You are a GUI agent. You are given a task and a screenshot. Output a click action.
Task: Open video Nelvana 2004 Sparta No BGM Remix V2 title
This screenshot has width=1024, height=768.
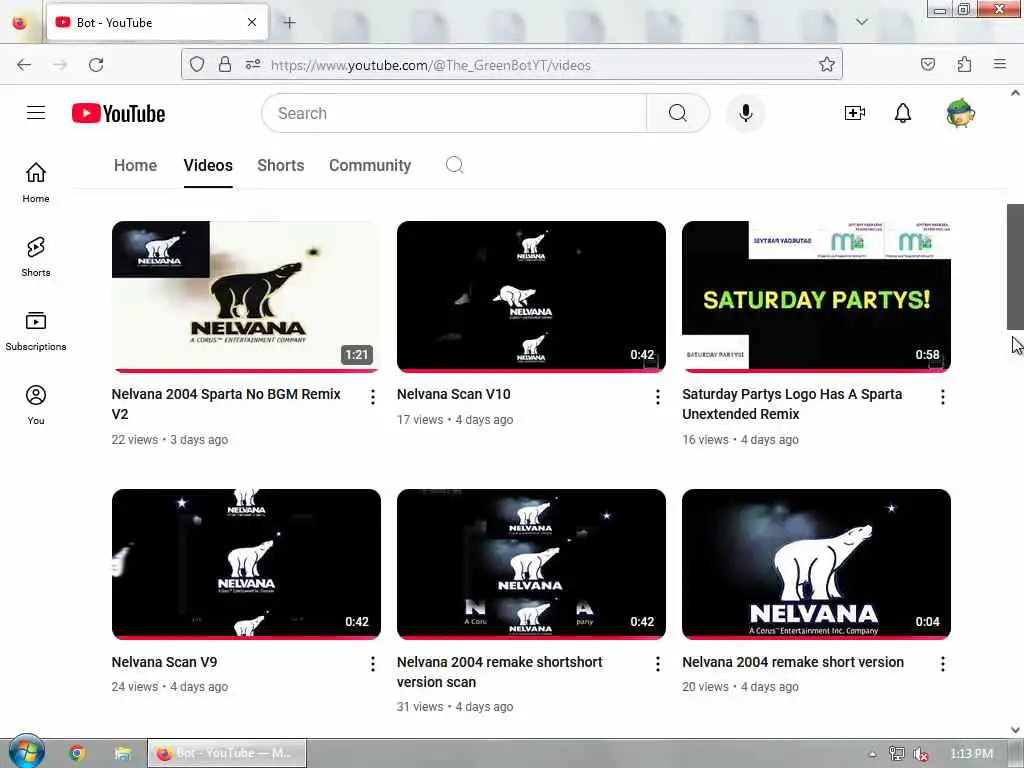[226, 404]
